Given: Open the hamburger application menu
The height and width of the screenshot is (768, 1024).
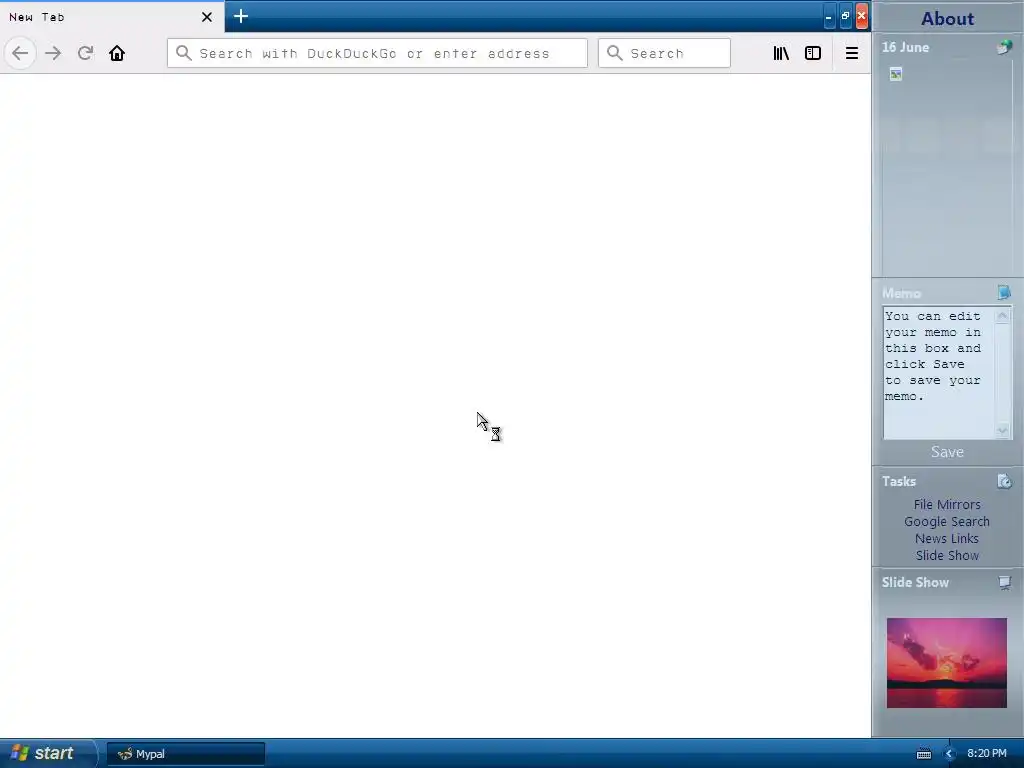Looking at the screenshot, I should pyautogui.click(x=852, y=53).
